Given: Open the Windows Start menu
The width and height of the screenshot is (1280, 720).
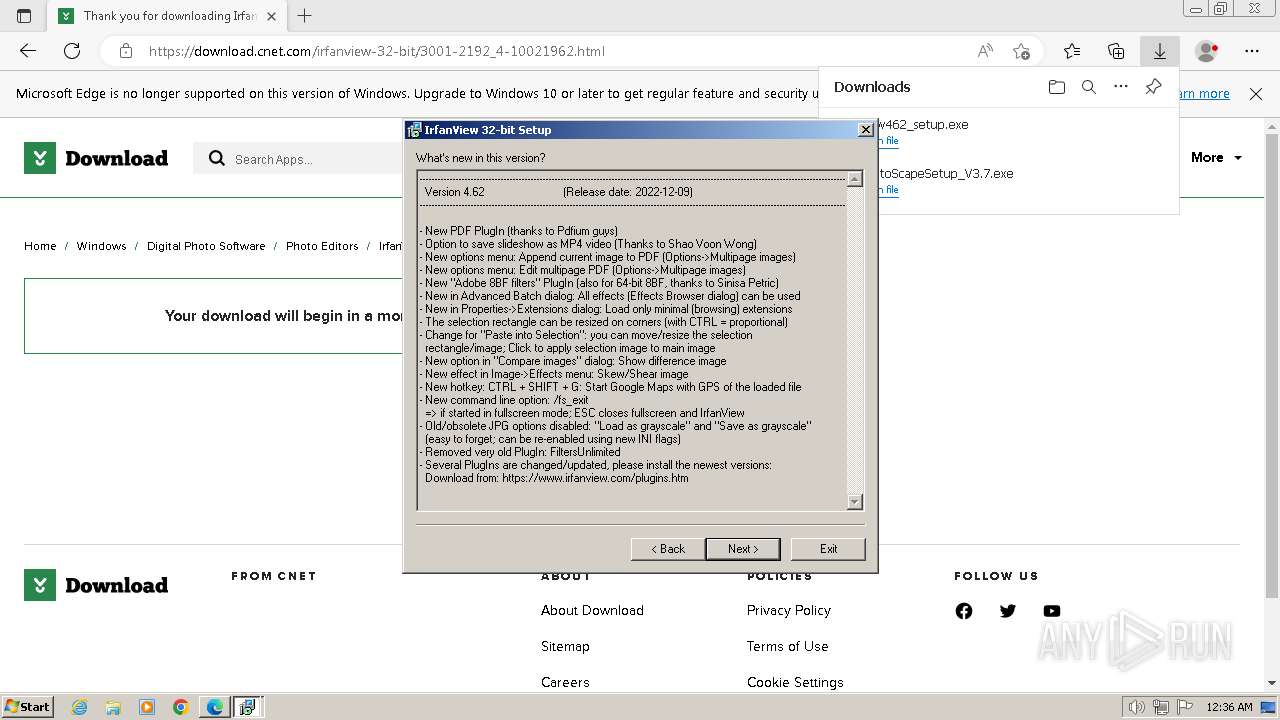Looking at the screenshot, I should (x=27, y=707).
